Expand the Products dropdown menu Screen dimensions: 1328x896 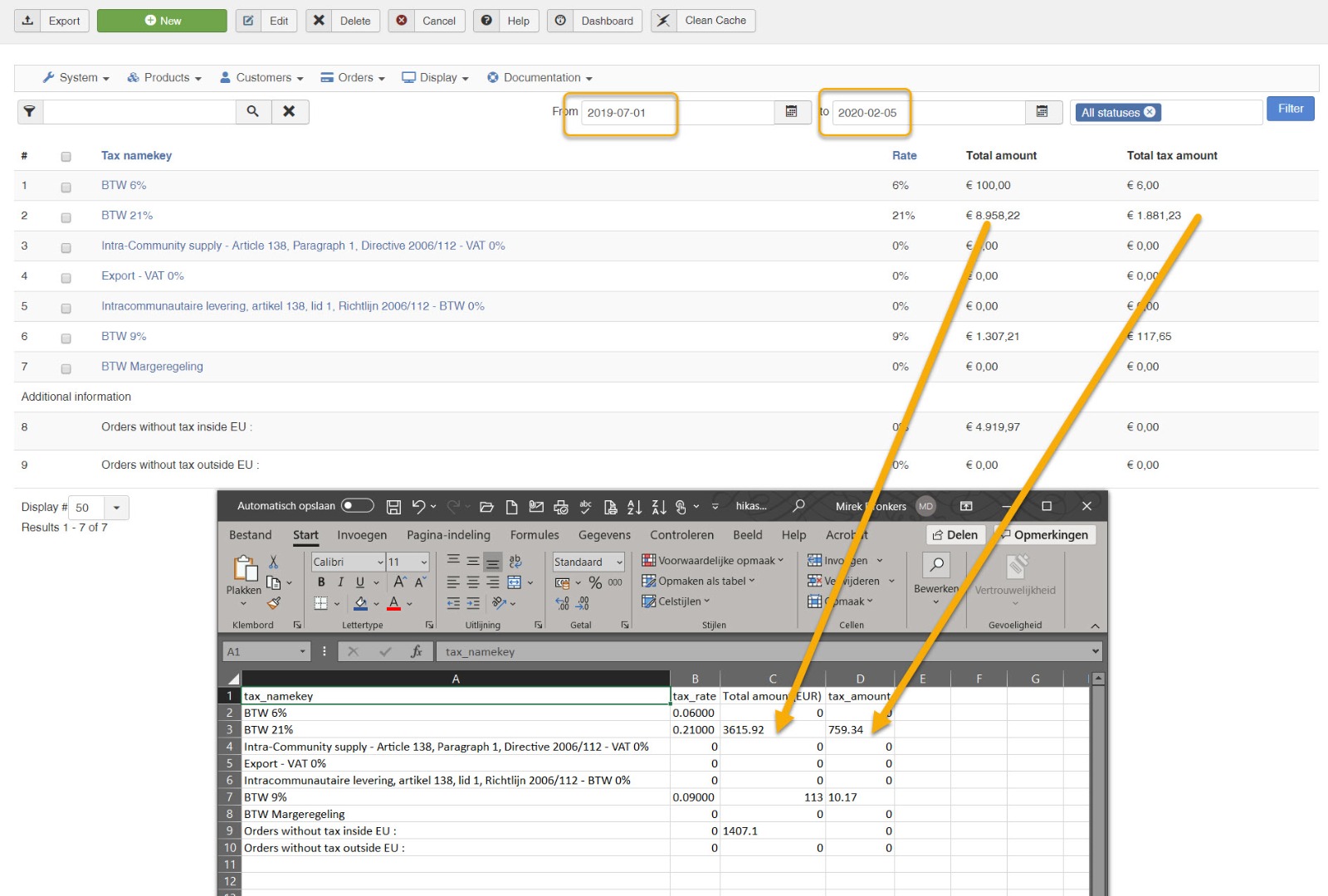pos(164,78)
